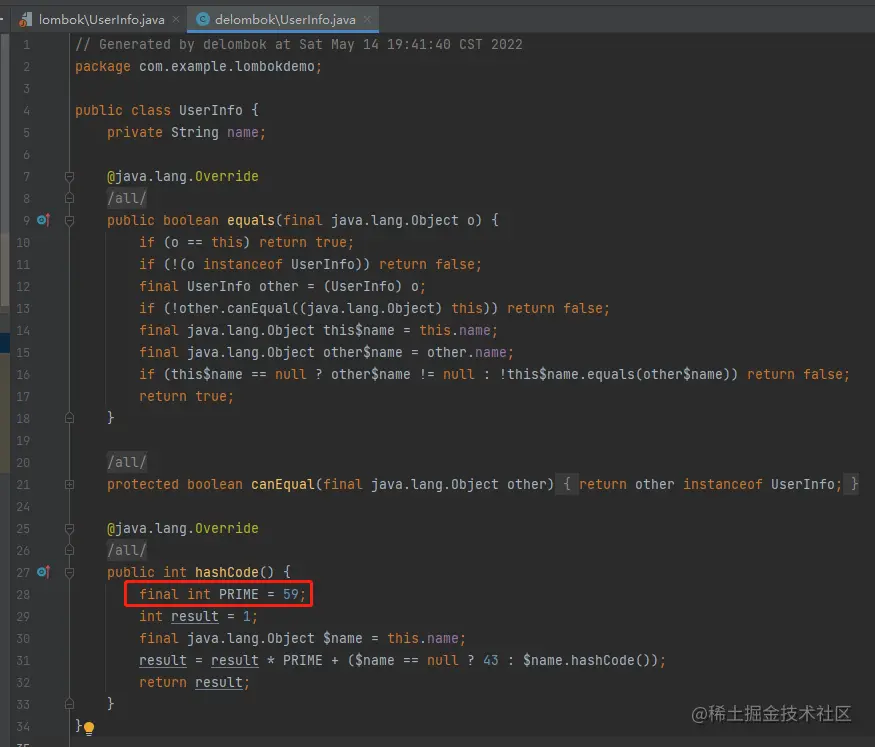Collapse fold marker at line 25 annotation
Screen dimensions: 875x747
click(69, 528)
